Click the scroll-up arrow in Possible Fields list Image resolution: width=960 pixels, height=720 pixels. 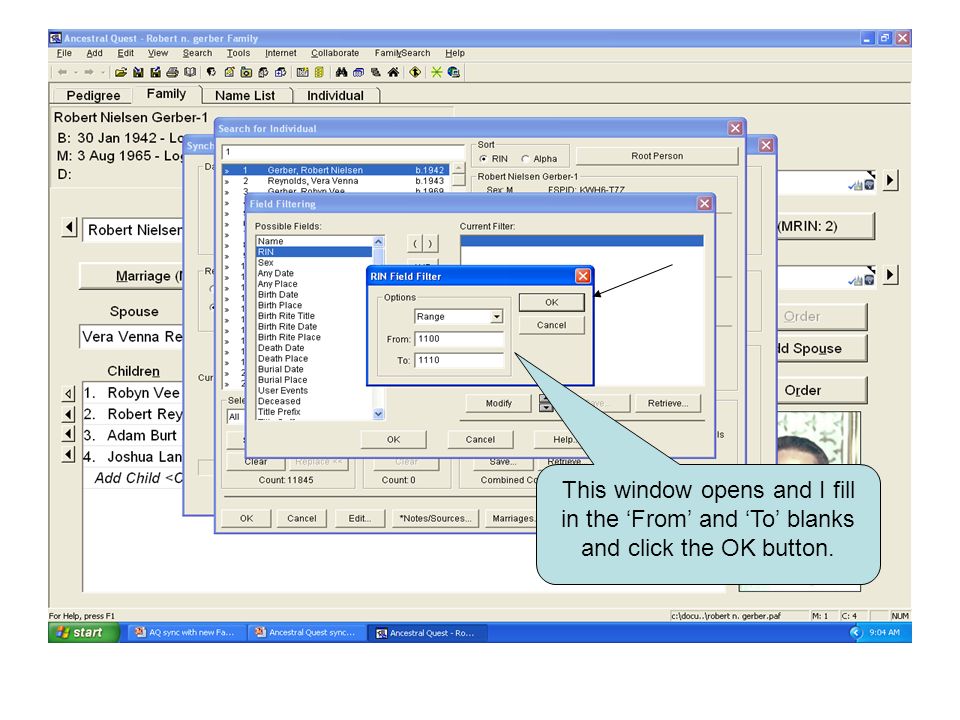coord(378,242)
